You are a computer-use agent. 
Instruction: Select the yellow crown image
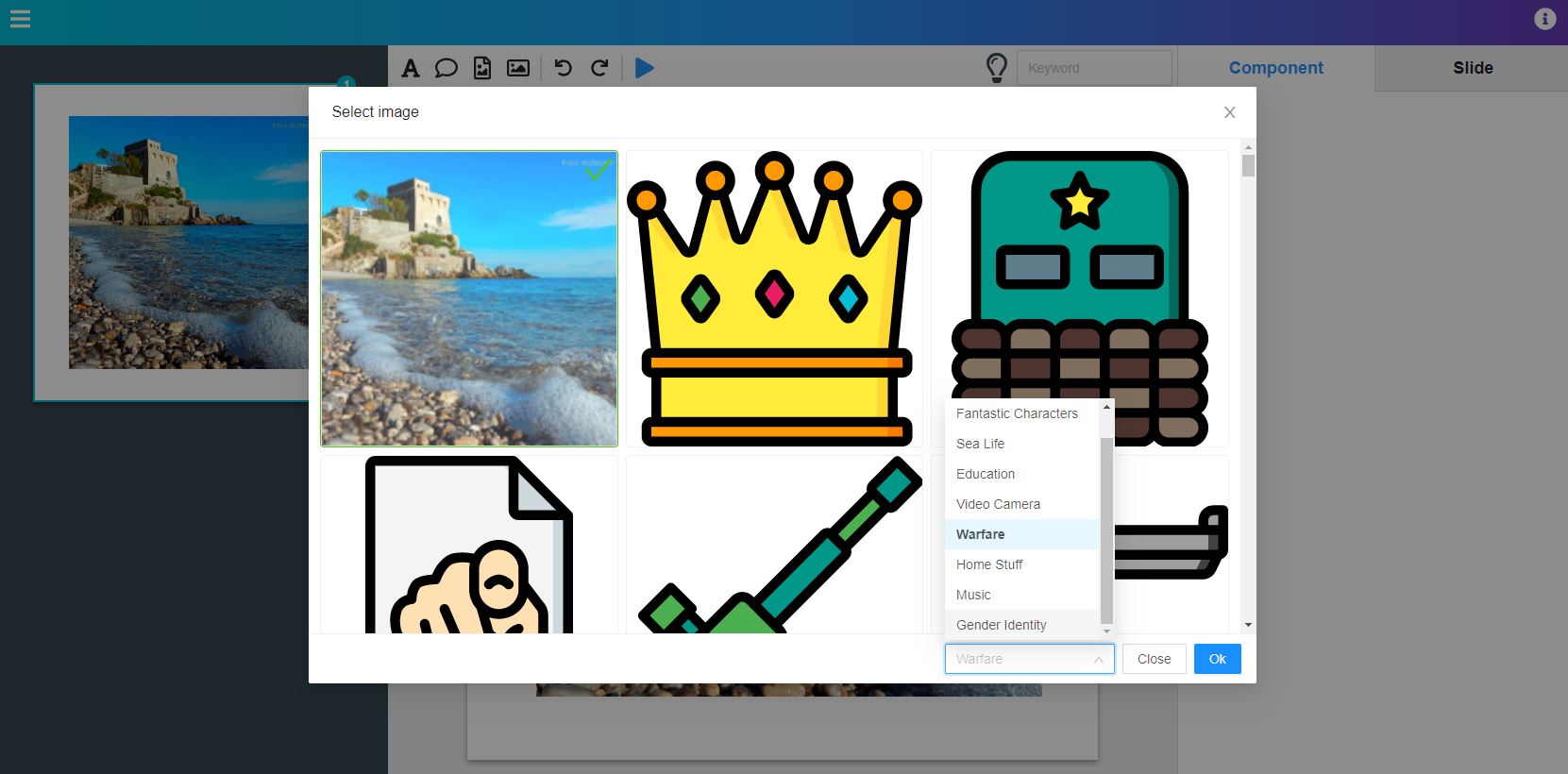click(774, 298)
